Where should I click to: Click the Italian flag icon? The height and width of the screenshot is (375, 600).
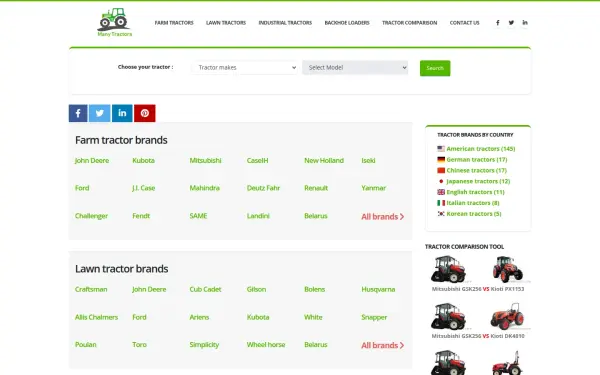pos(441,203)
